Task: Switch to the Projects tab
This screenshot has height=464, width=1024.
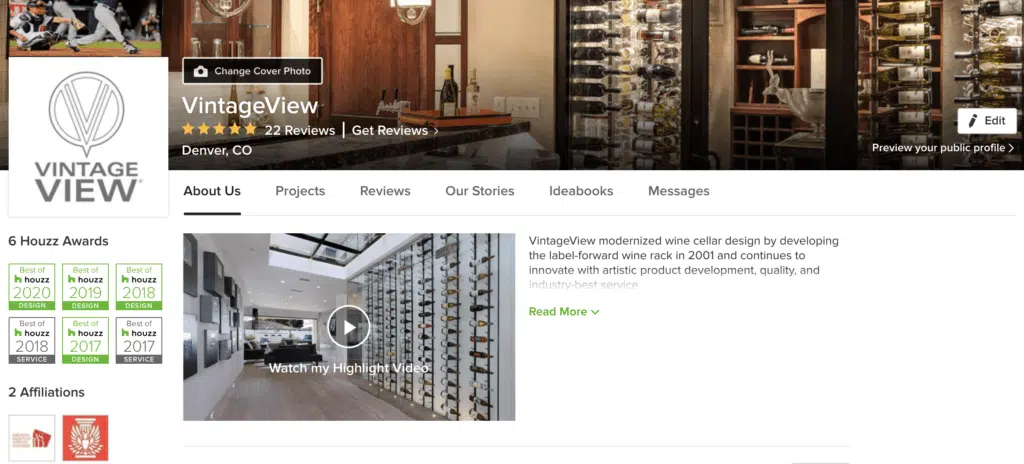Action: click(x=300, y=191)
